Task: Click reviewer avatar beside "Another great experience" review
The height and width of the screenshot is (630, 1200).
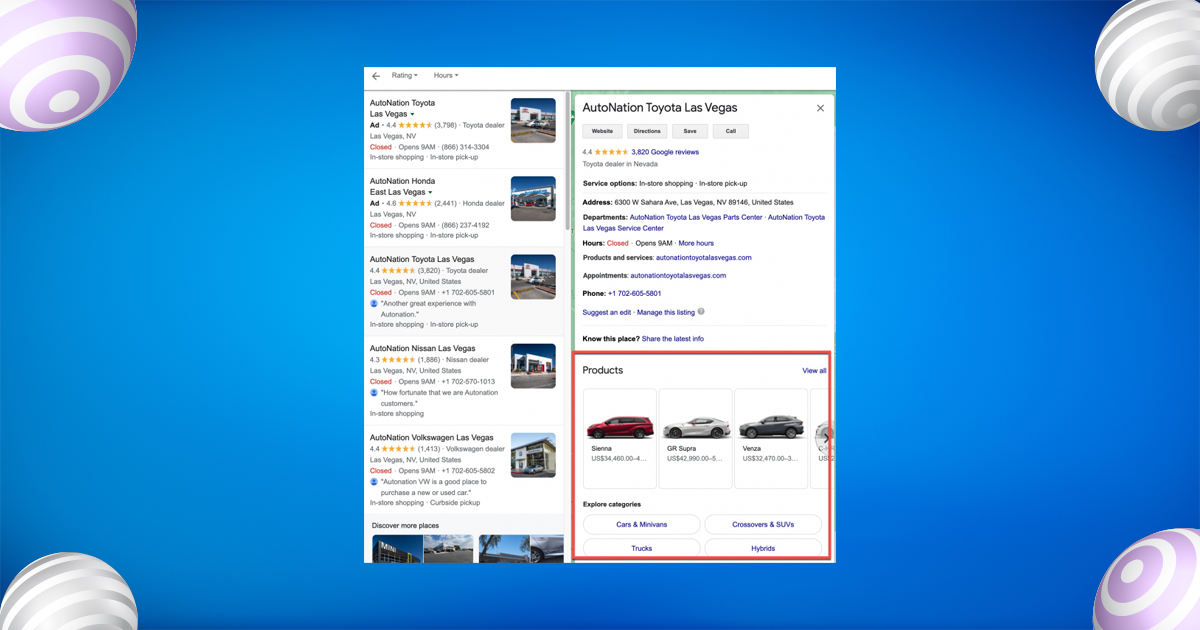Action: coord(374,303)
